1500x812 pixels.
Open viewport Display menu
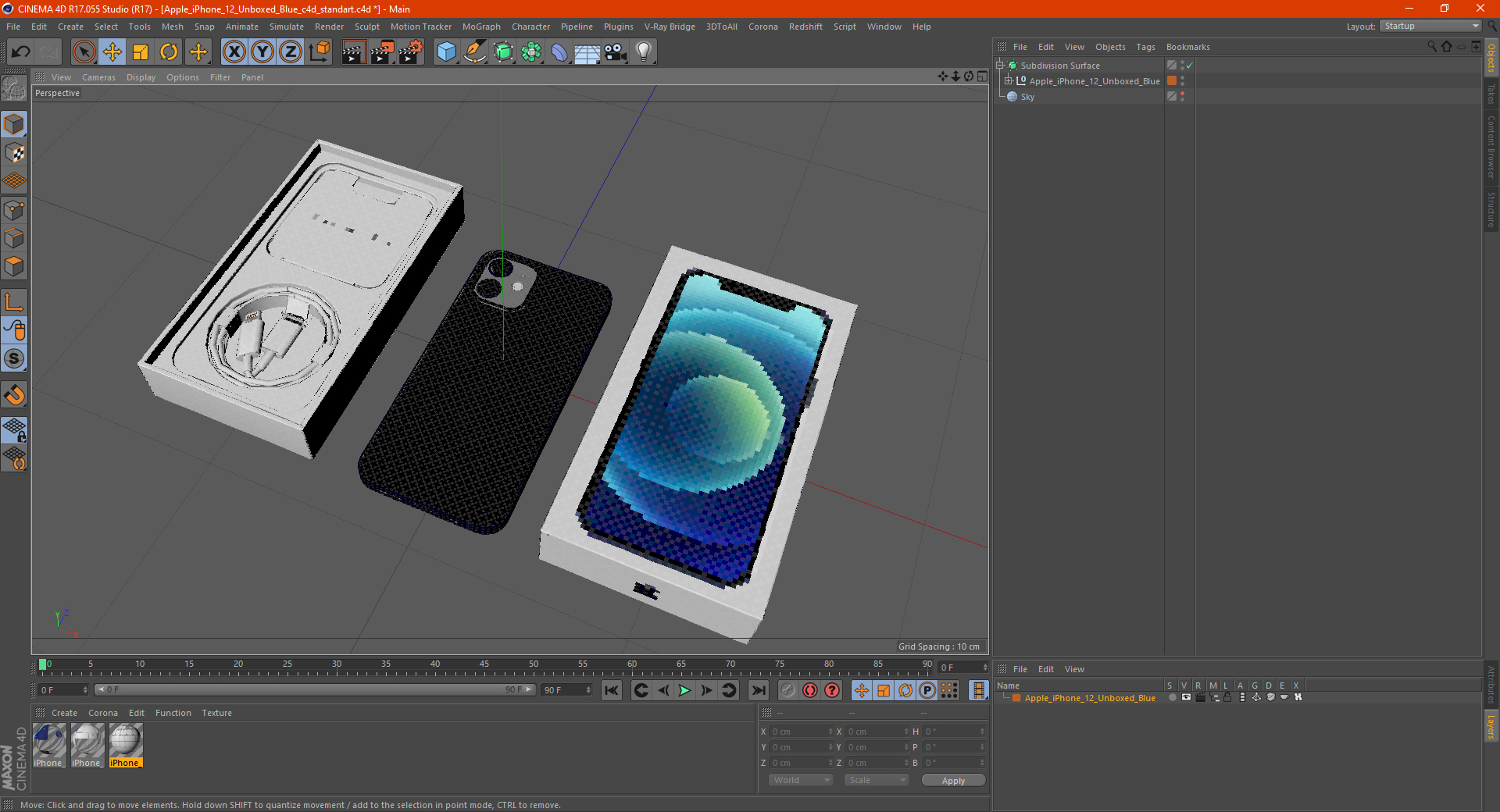[141, 77]
